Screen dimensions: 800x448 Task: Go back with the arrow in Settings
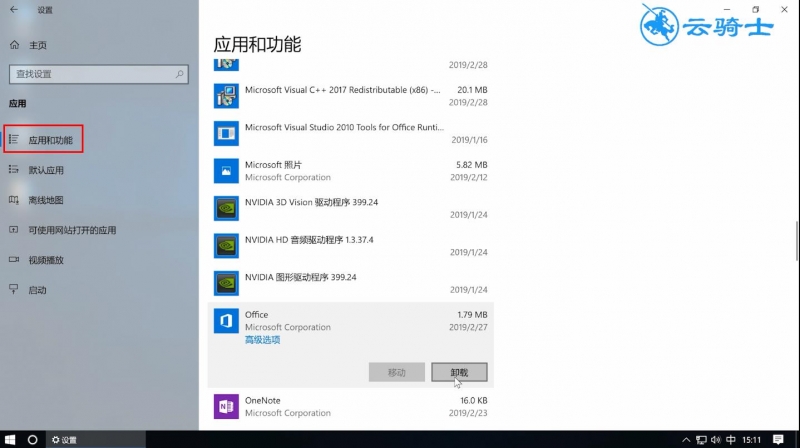coord(14,9)
